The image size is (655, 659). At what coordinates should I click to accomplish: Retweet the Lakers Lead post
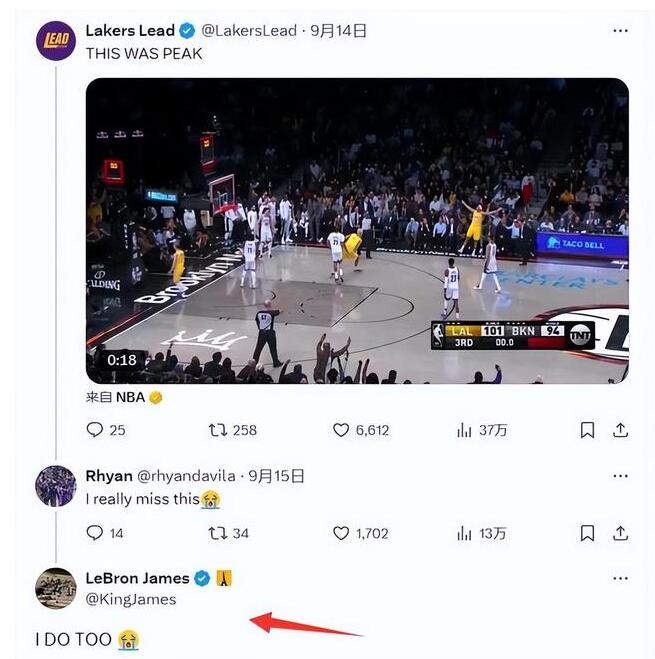tap(217, 430)
